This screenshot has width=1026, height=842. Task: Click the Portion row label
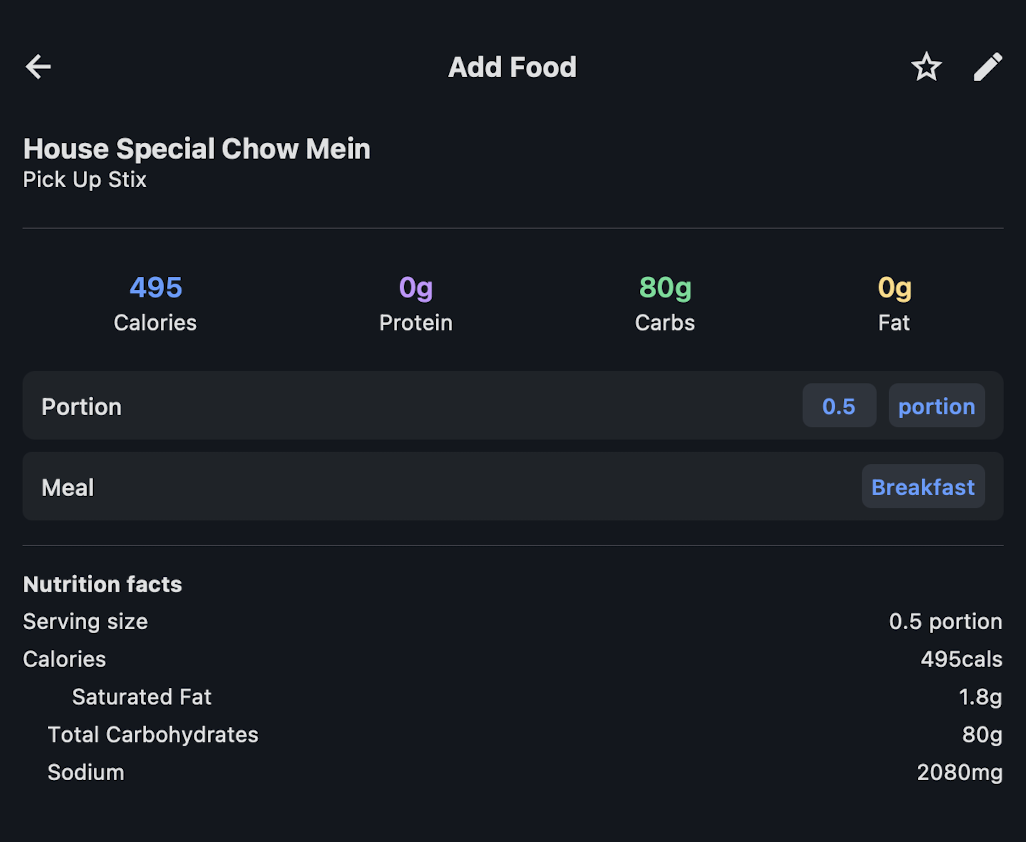click(x=81, y=406)
